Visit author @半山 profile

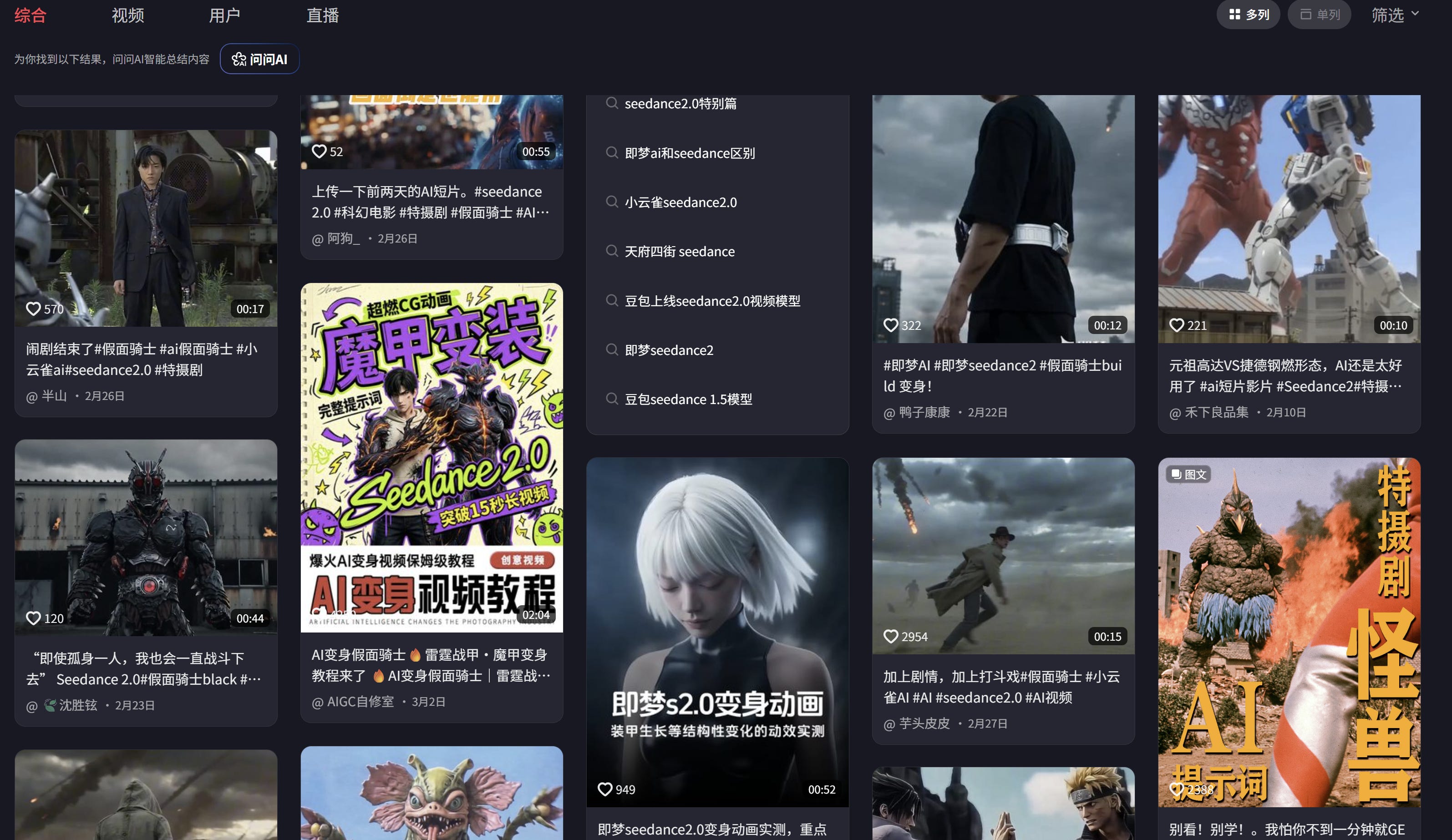pos(47,396)
